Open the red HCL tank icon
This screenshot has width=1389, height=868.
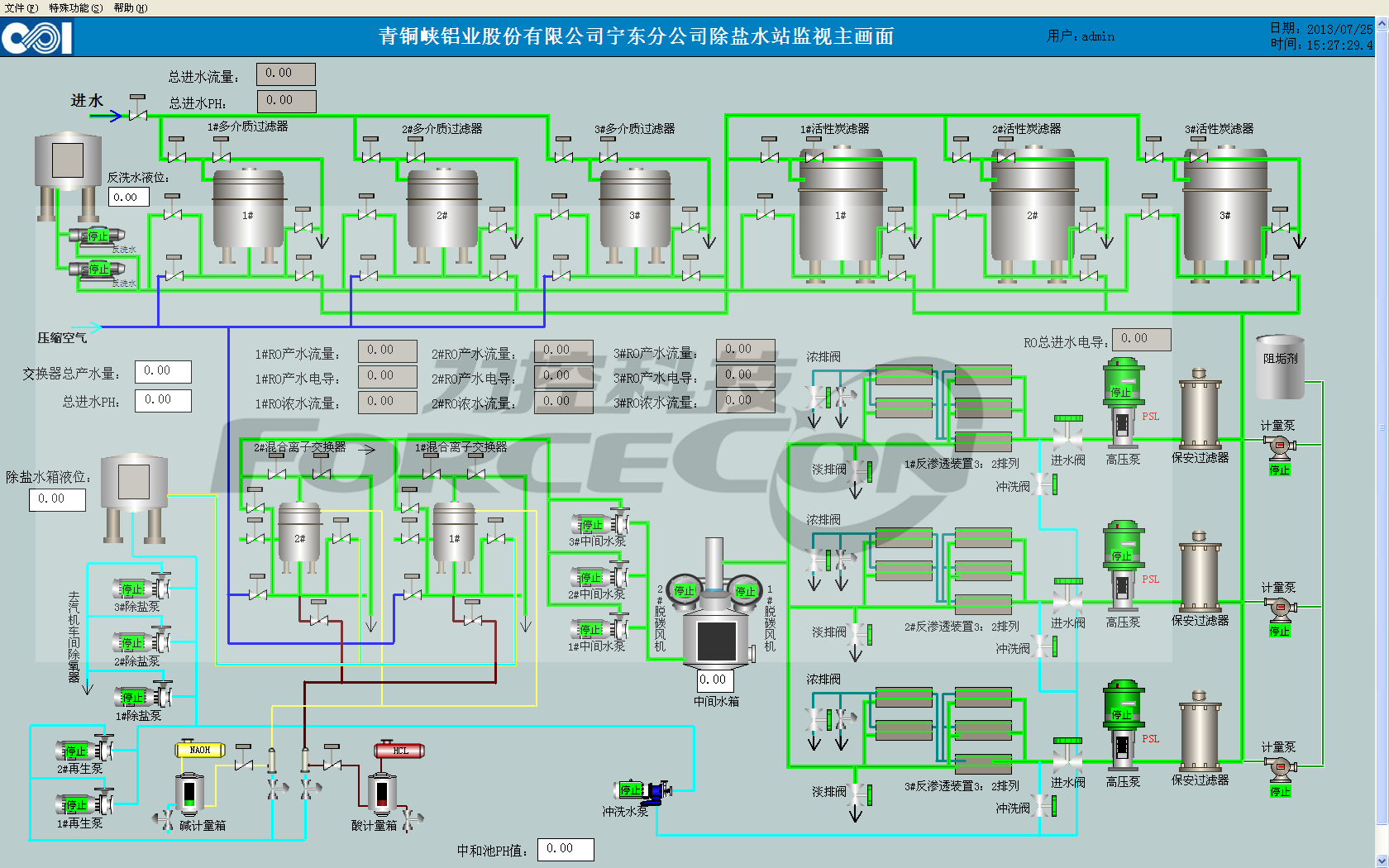pos(399,751)
